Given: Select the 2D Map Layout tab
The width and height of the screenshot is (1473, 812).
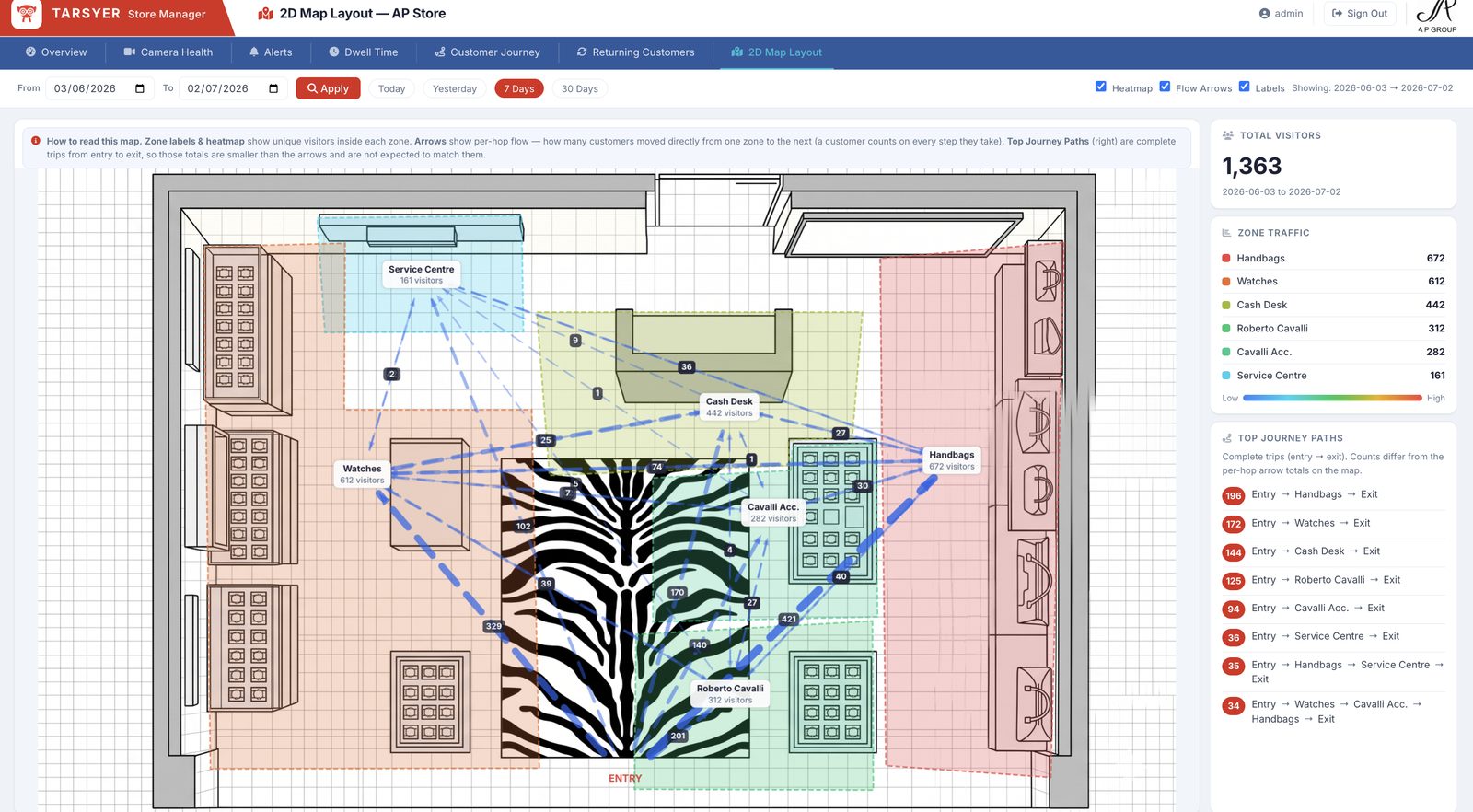Looking at the screenshot, I should [x=777, y=52].
